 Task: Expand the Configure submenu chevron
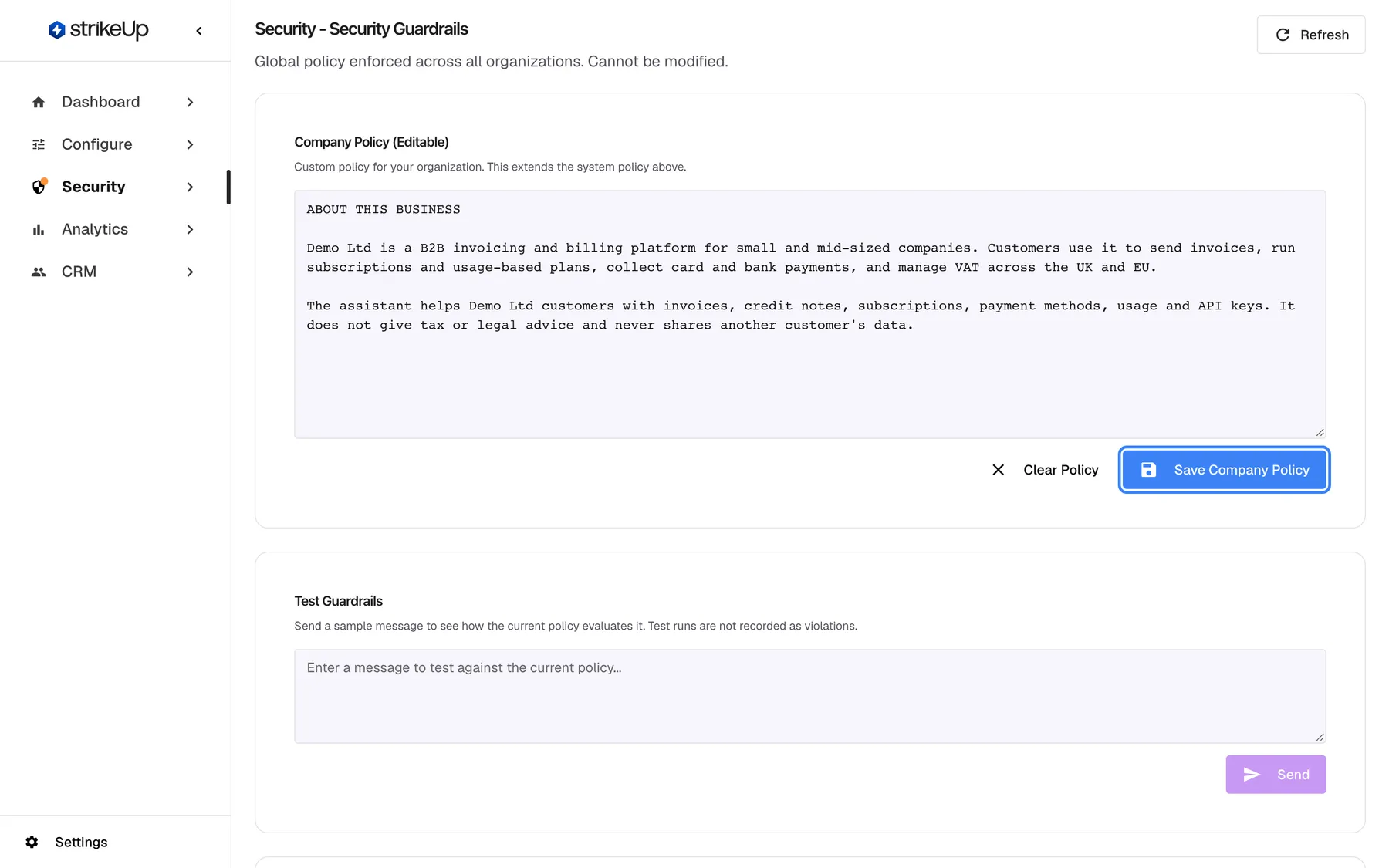point(190,144)
